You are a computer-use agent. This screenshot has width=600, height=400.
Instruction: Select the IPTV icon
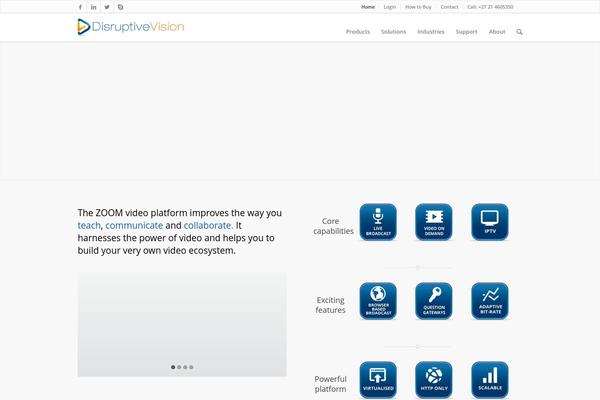click(x=490, y=222)
